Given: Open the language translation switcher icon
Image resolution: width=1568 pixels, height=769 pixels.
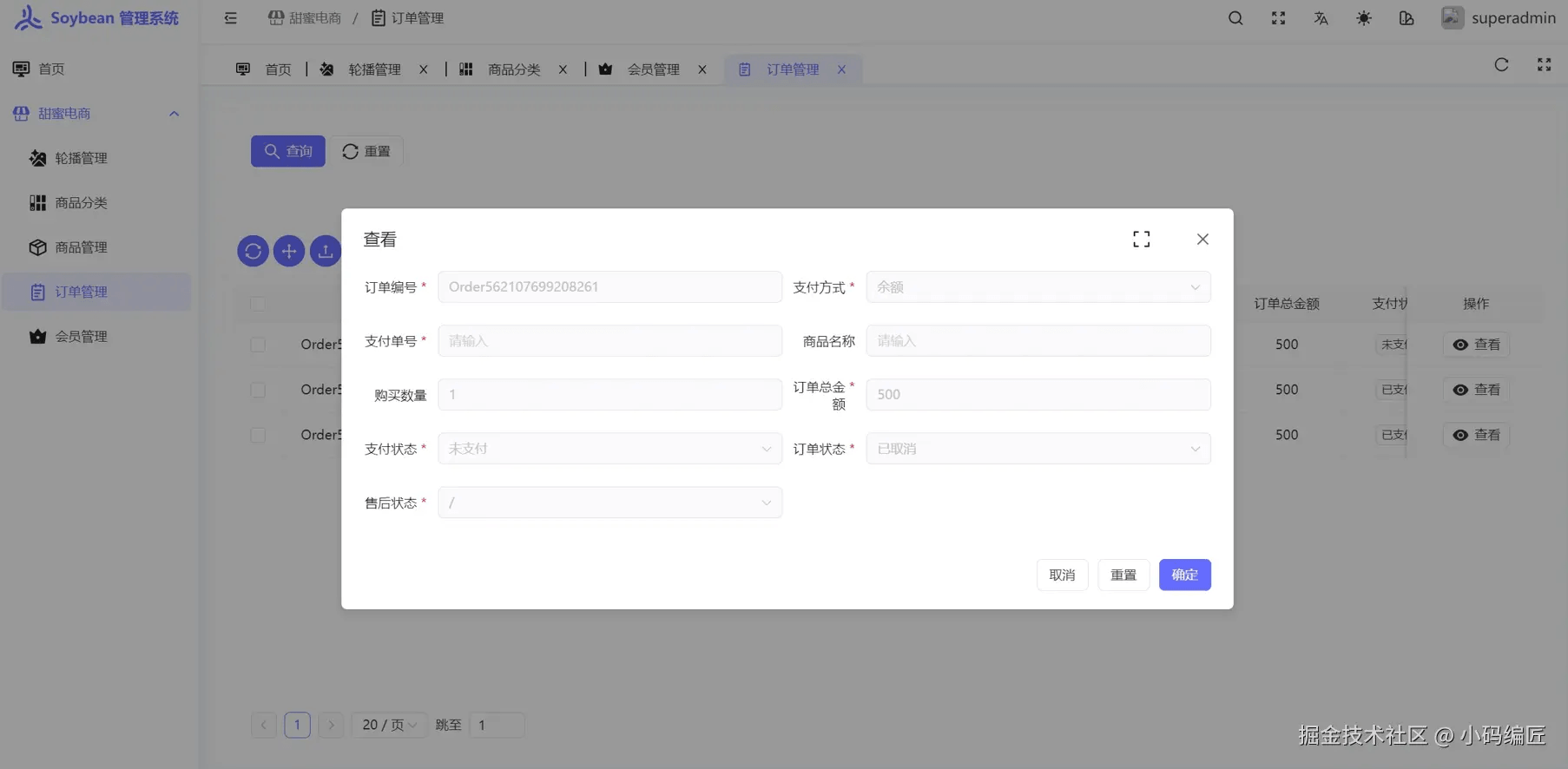Looking at the screenshot, I should coord(1321,18).
